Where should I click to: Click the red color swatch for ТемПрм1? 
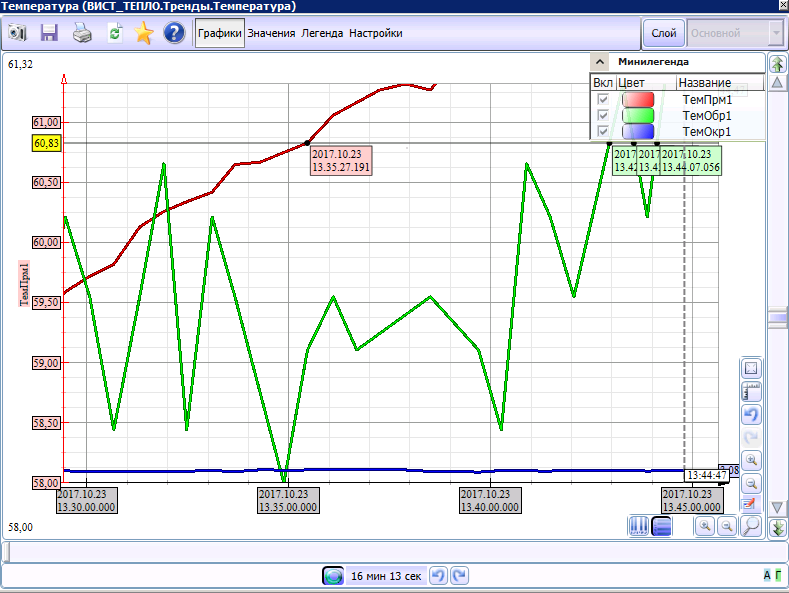638,100
